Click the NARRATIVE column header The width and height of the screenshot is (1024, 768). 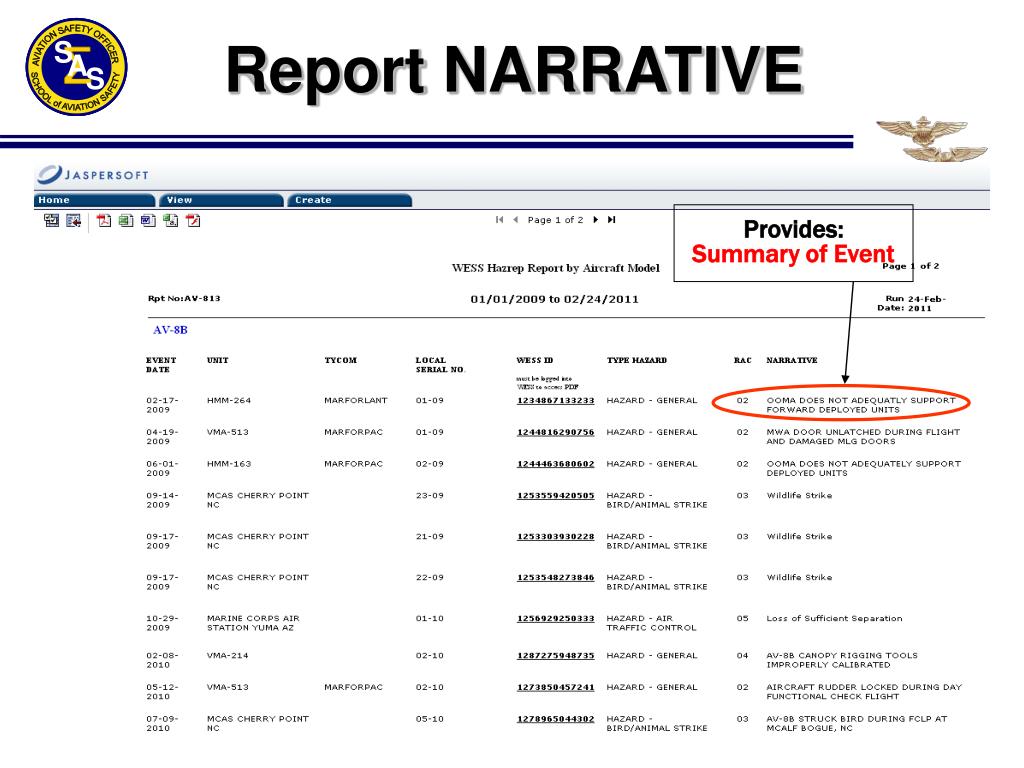point(792,360)
